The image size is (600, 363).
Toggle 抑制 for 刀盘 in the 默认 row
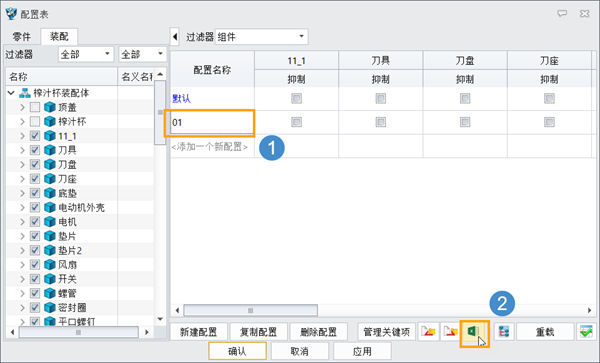point(465,98)
